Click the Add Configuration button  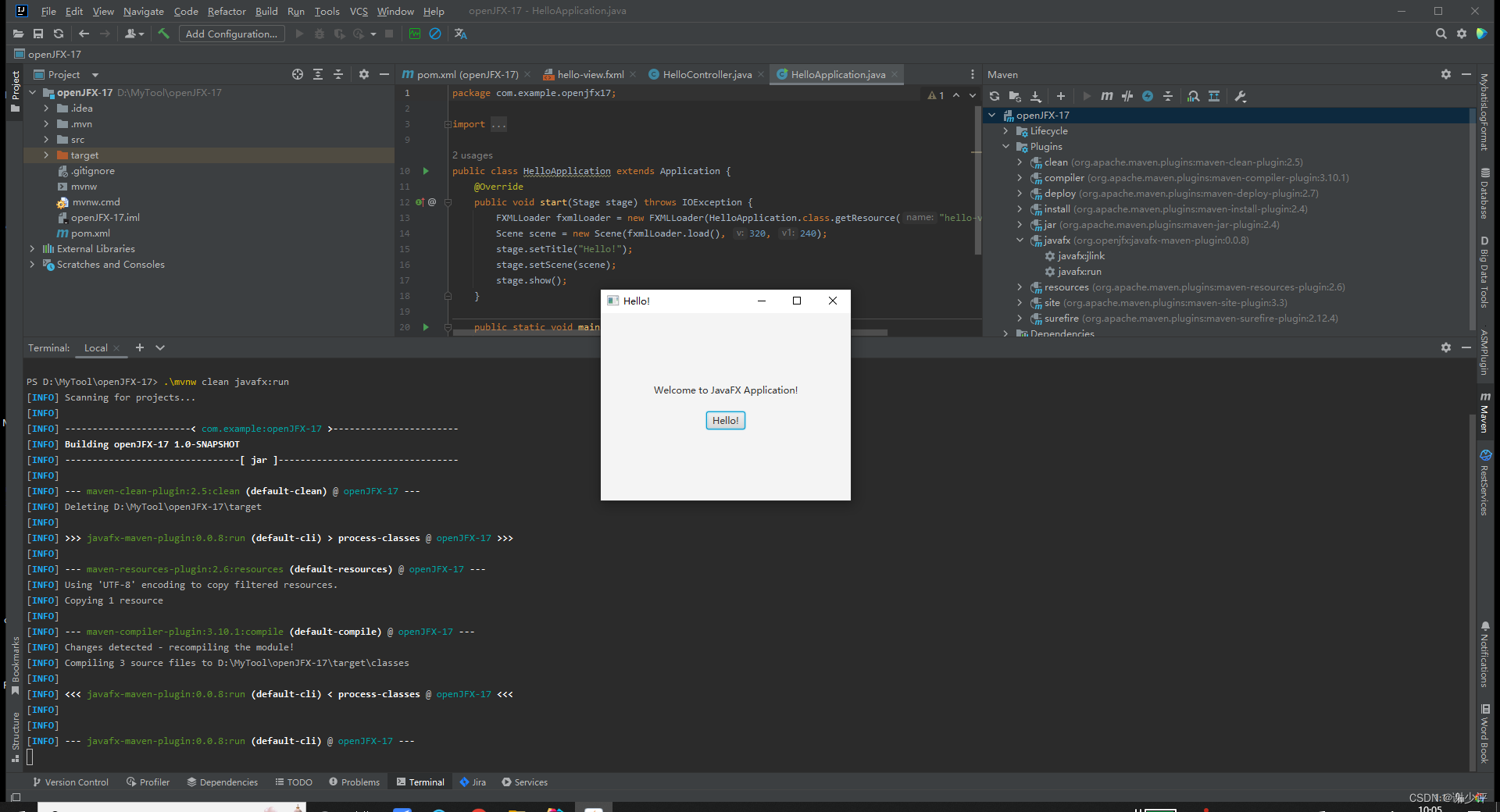tap(231, 34)
